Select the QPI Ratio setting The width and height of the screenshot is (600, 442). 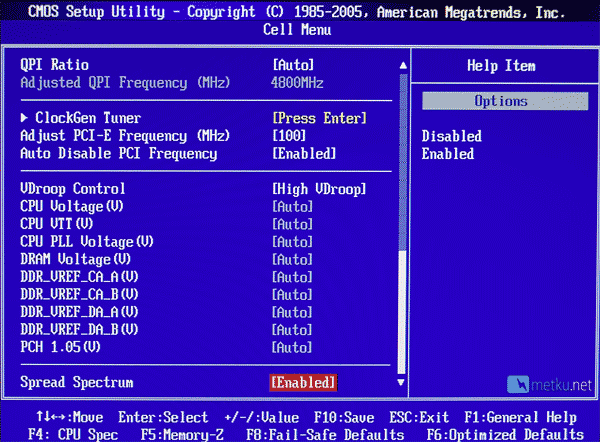[x=54, y=65]
